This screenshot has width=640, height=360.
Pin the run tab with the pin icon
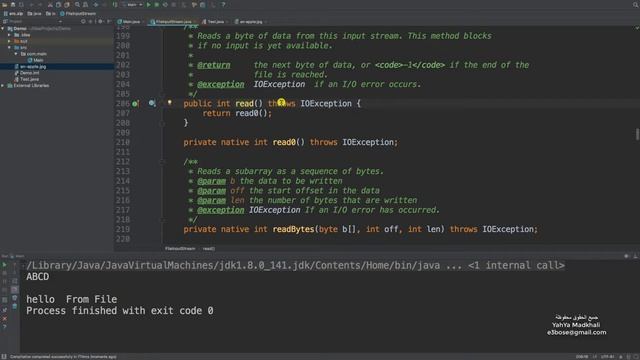pos(4,310)
